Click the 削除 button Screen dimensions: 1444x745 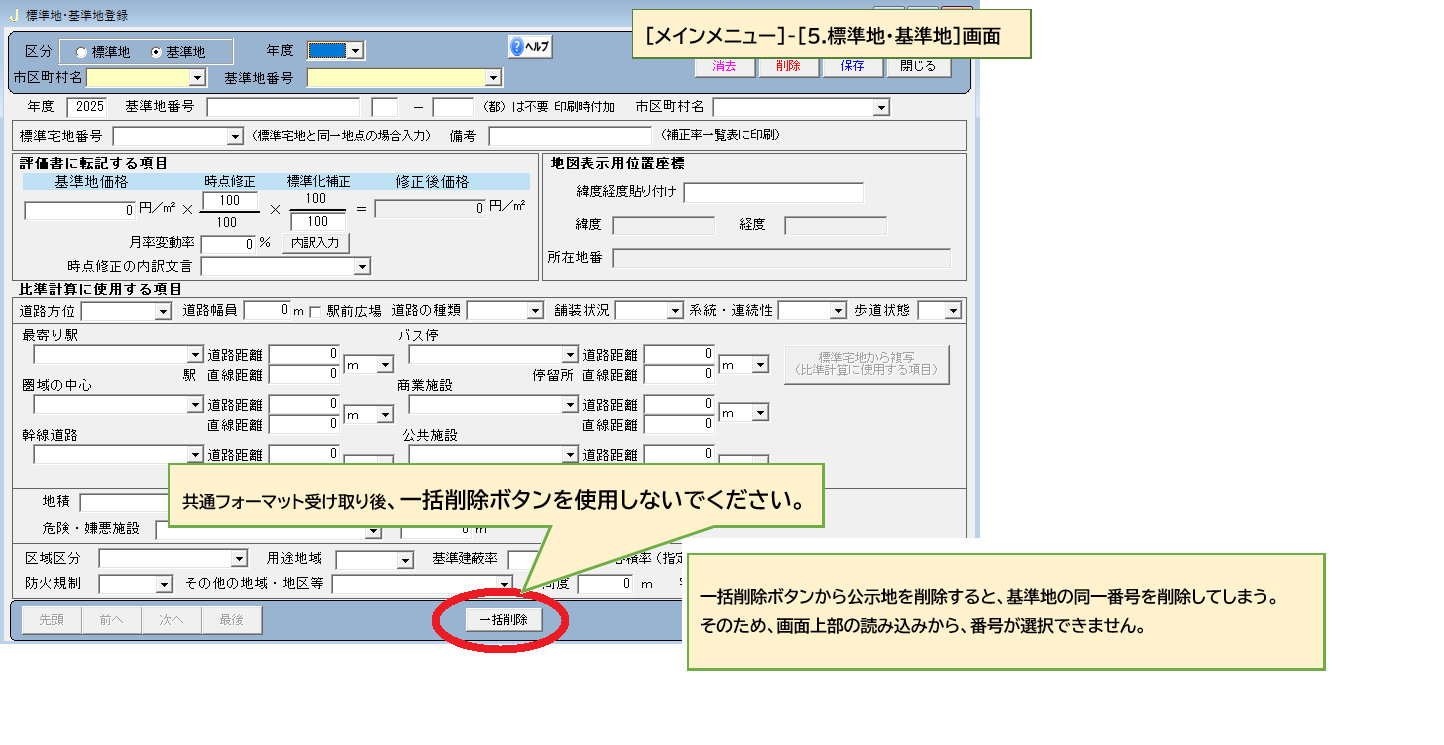pos(786,67)
